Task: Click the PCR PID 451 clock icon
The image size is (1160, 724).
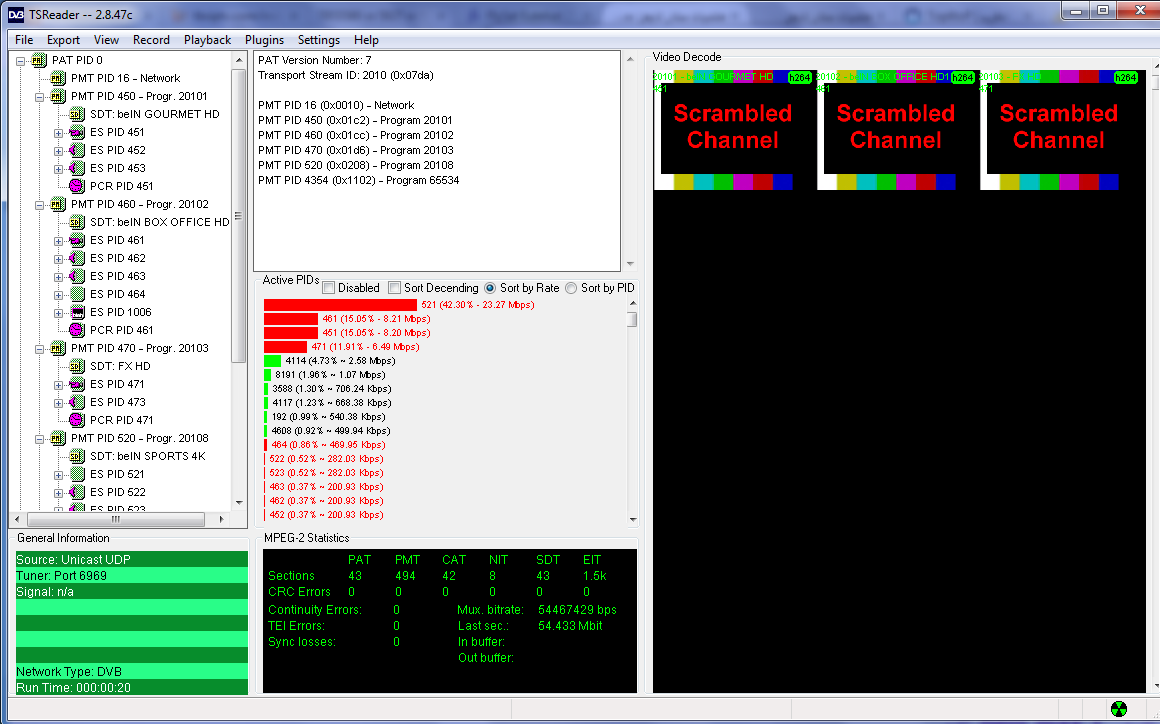Action: [77, 186]
